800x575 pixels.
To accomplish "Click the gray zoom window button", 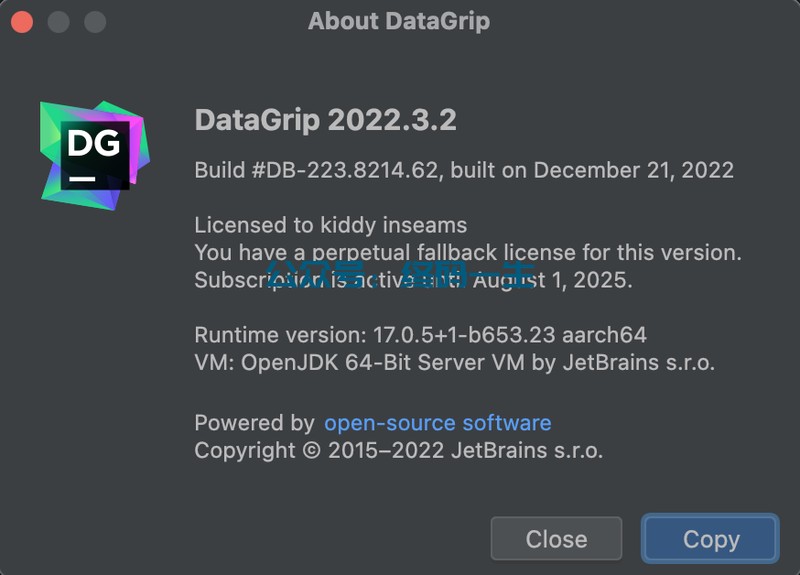I will tap(94, 21).
